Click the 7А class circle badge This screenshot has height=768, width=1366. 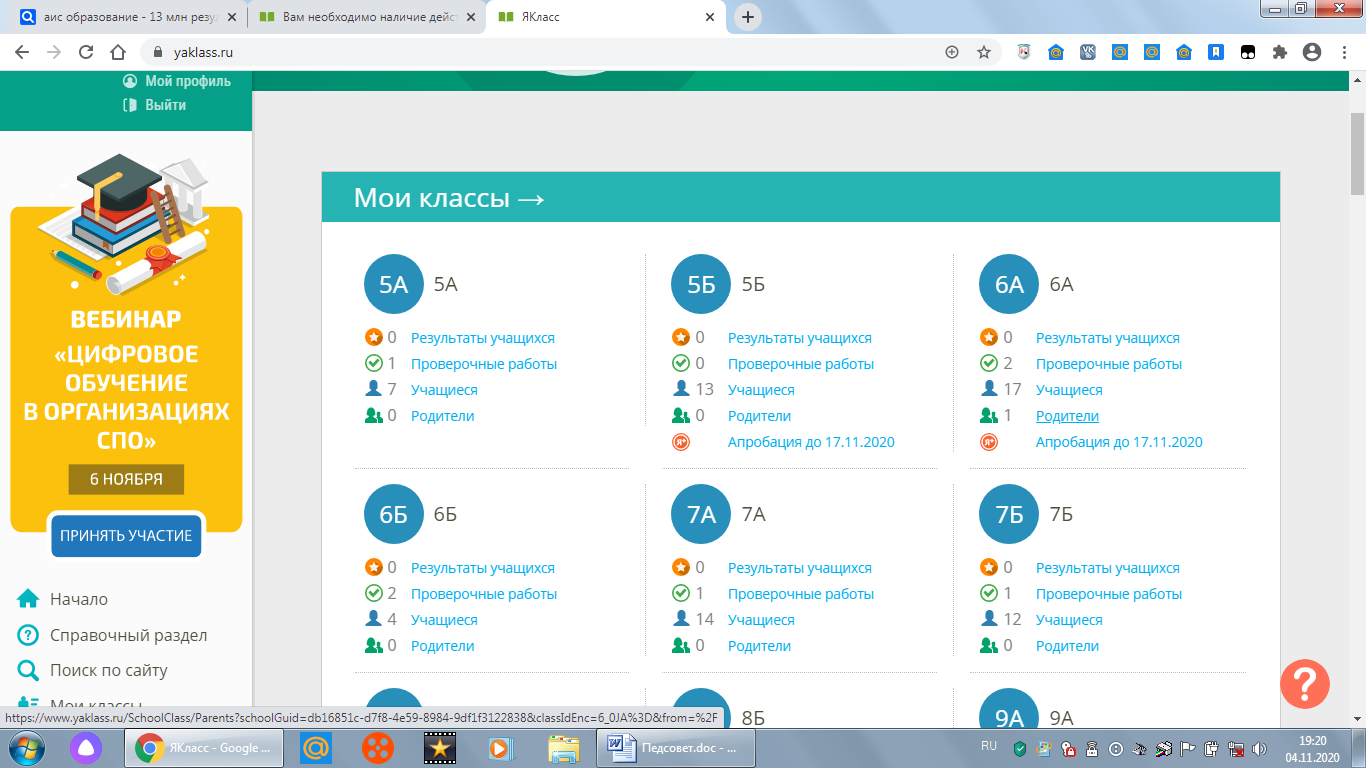(x=702, y=515)
